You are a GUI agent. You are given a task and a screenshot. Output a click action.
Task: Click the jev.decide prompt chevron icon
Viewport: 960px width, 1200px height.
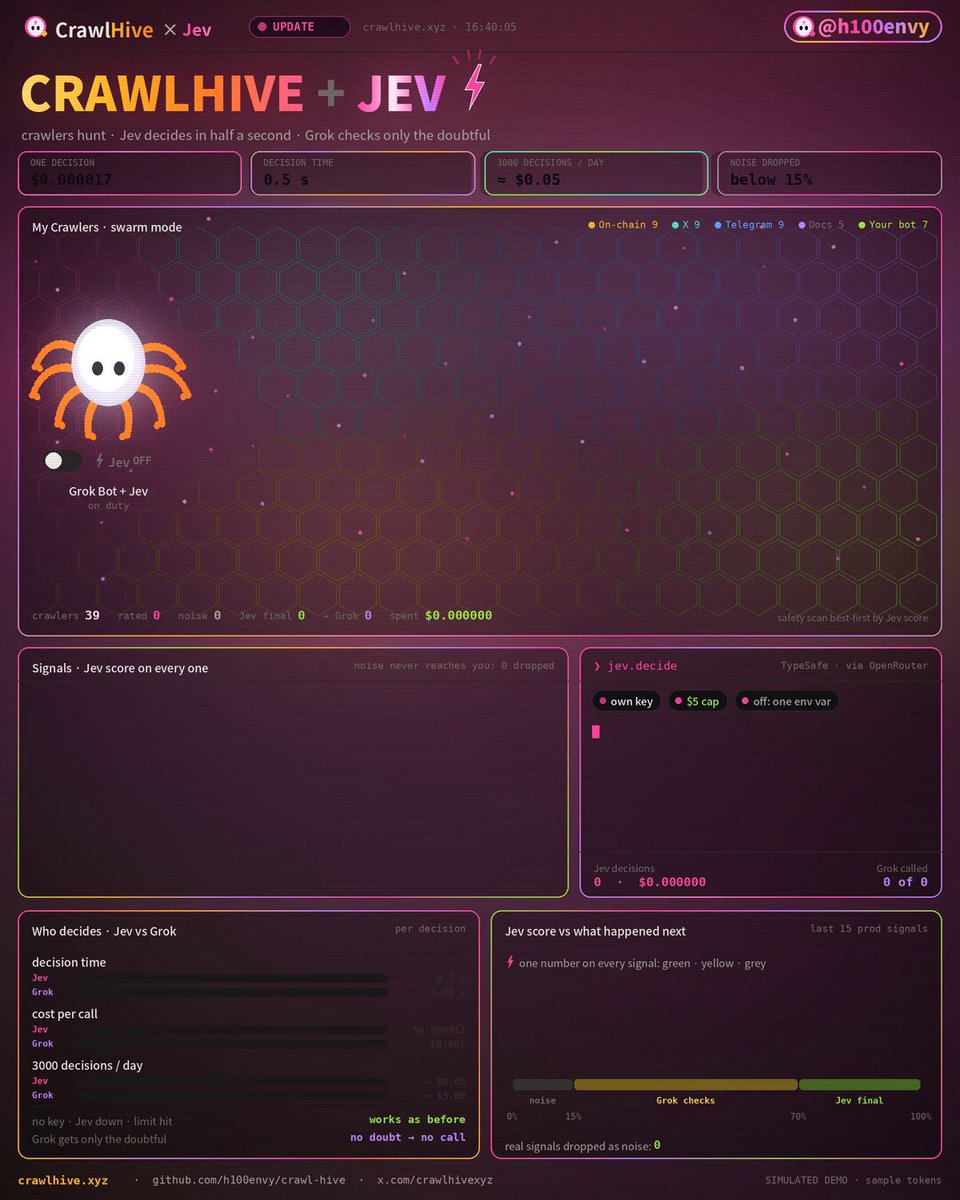[597, 666]
